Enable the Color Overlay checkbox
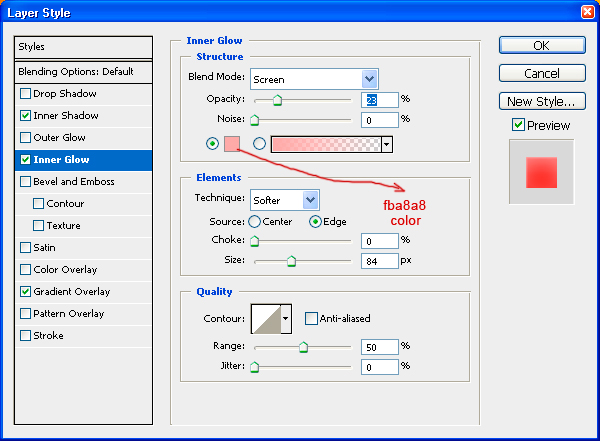 click(25, 270)
